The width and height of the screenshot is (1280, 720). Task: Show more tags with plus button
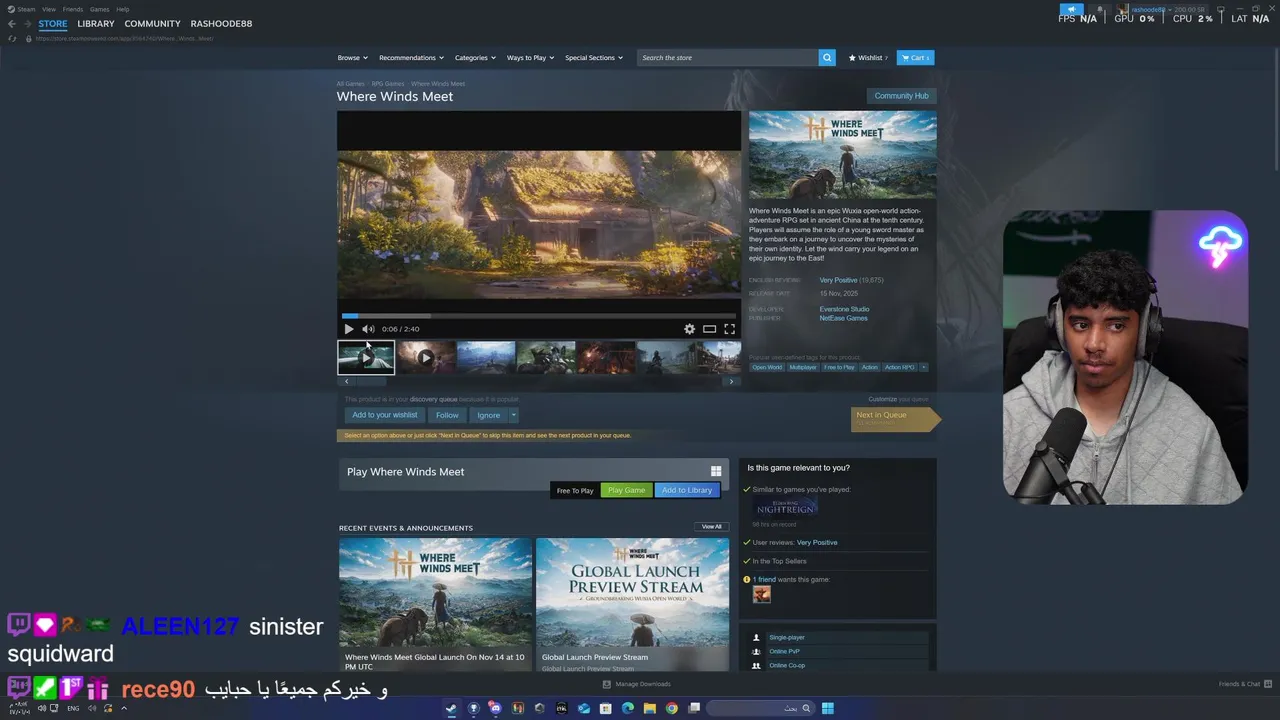[x=923, y=367]
